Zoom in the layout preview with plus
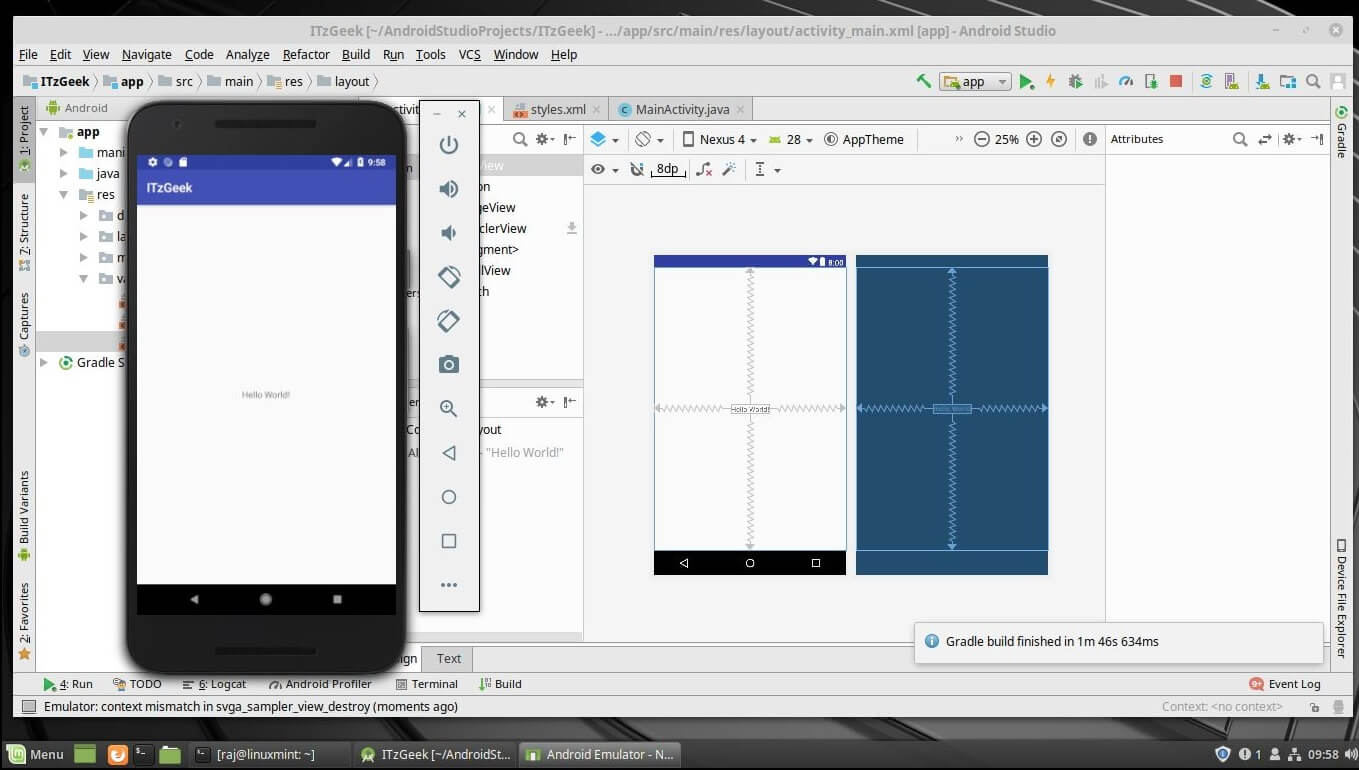Viewport: 1359px width, 770px height. tap(1034, 140)
